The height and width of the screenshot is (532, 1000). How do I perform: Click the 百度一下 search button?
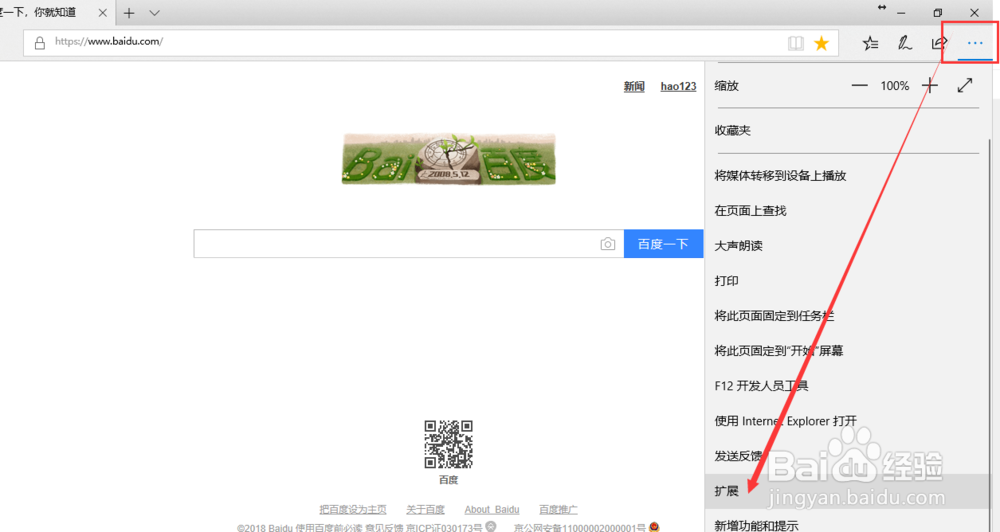(663, 244)
